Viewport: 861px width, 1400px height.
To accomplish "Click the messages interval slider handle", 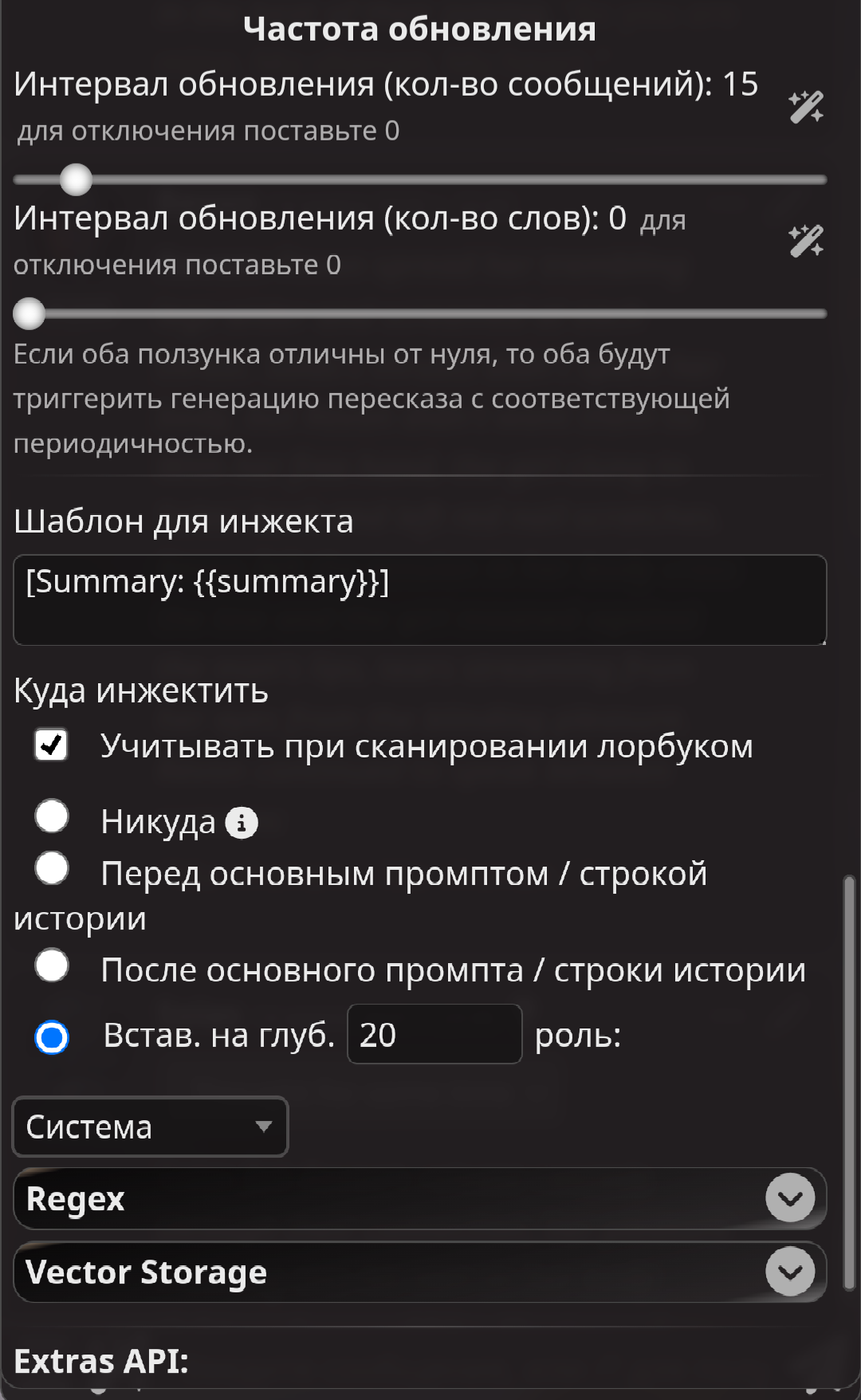I will [77, 179].
